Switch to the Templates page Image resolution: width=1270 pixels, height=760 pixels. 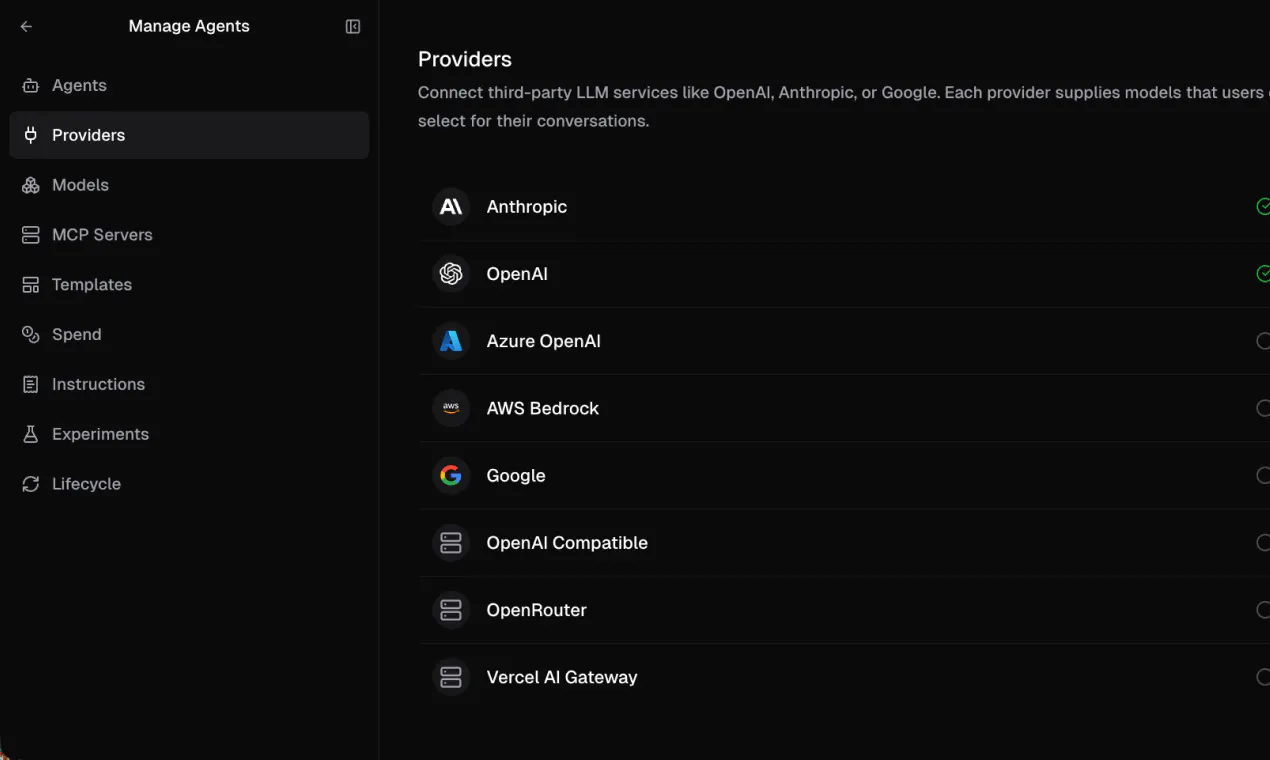pos(189,285)
